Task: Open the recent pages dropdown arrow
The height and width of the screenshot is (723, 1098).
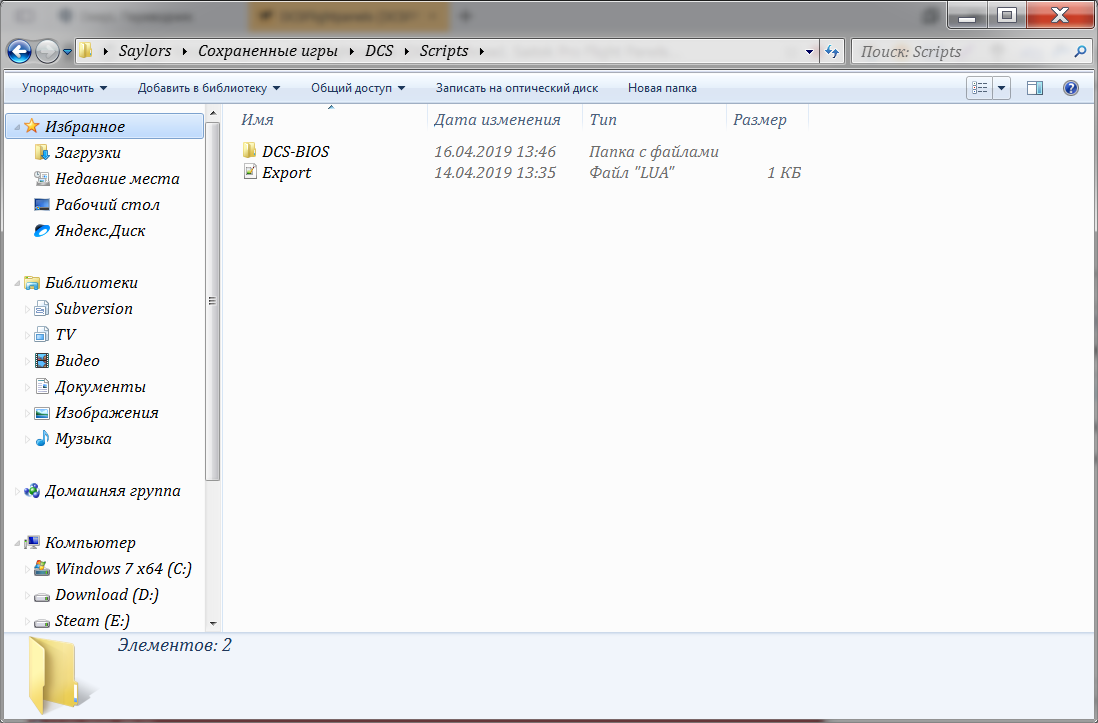Action: [67, 52]
